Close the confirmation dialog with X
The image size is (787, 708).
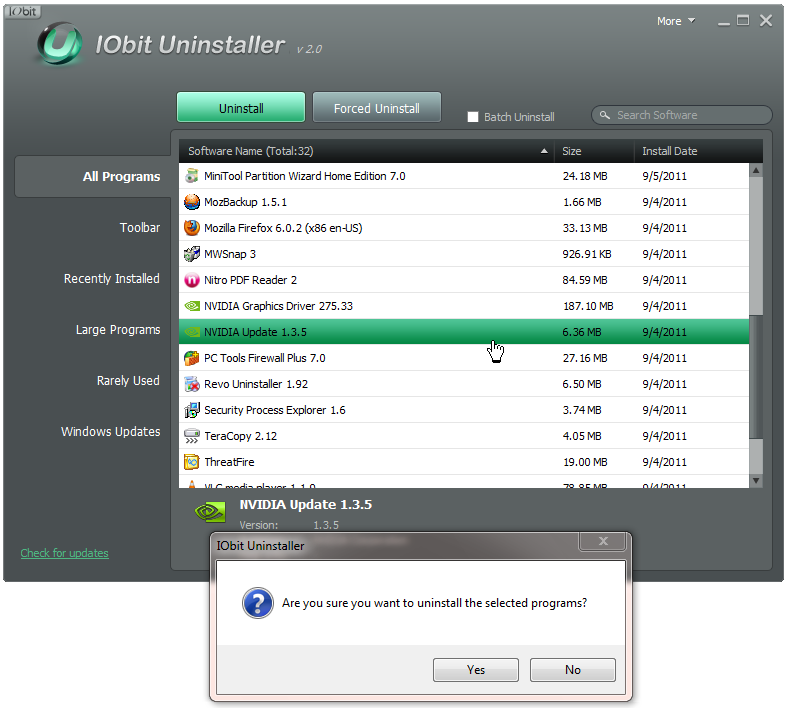603,541
